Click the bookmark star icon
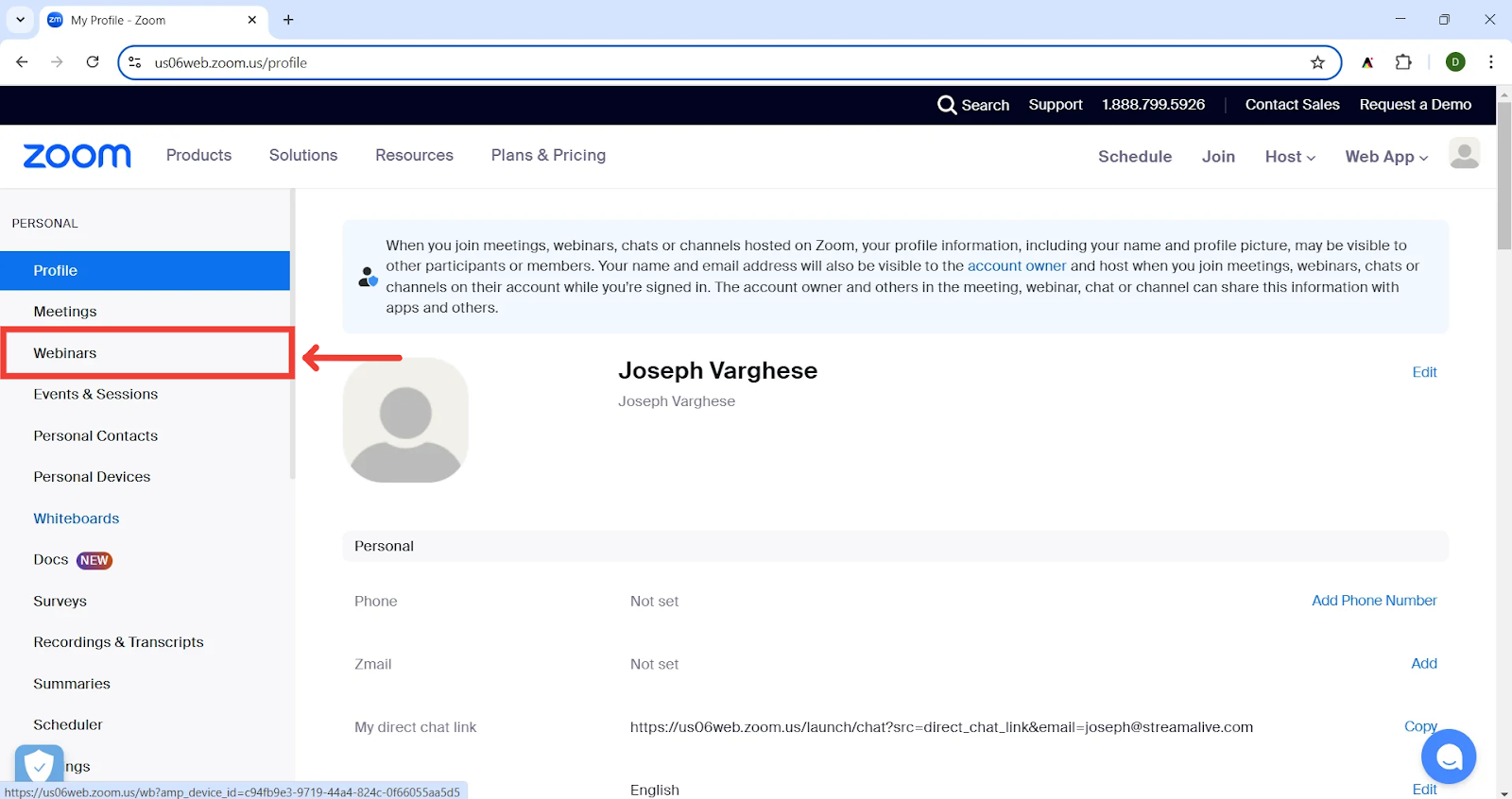1512x799 pixels. 1317,62
